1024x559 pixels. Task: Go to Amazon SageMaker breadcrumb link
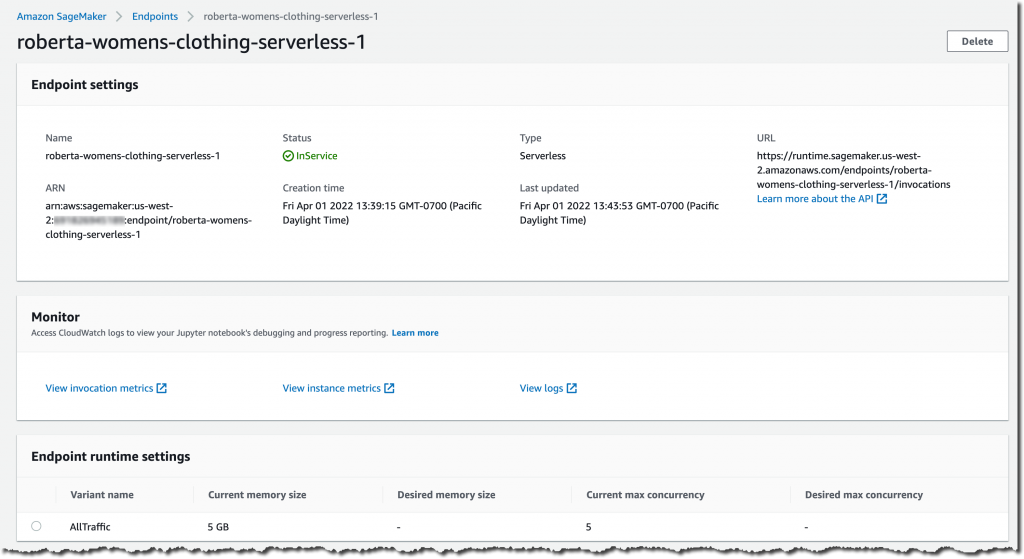[60, 17]
